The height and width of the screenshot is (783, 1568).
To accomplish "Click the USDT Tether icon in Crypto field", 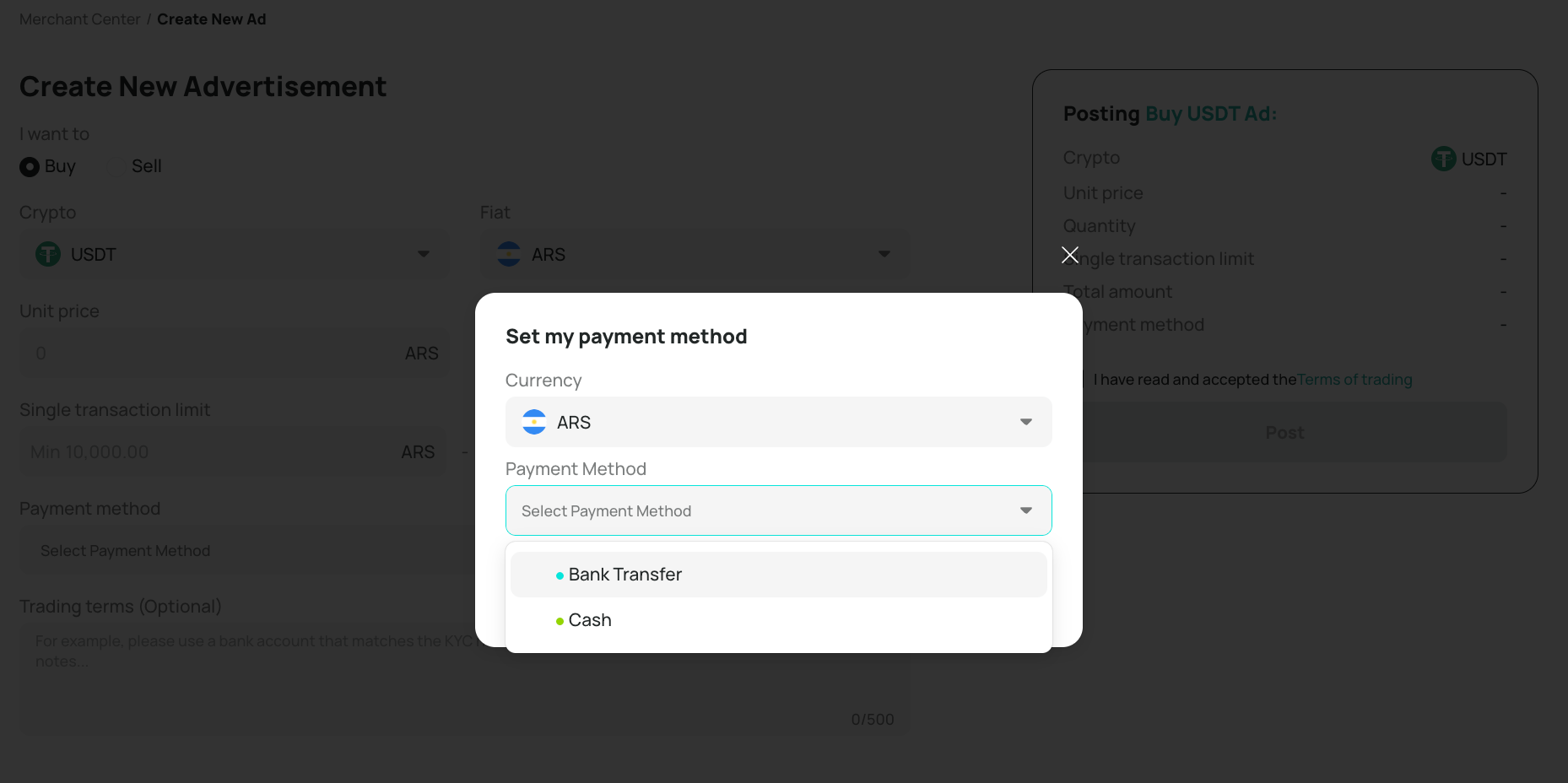I will coord(48,254).
